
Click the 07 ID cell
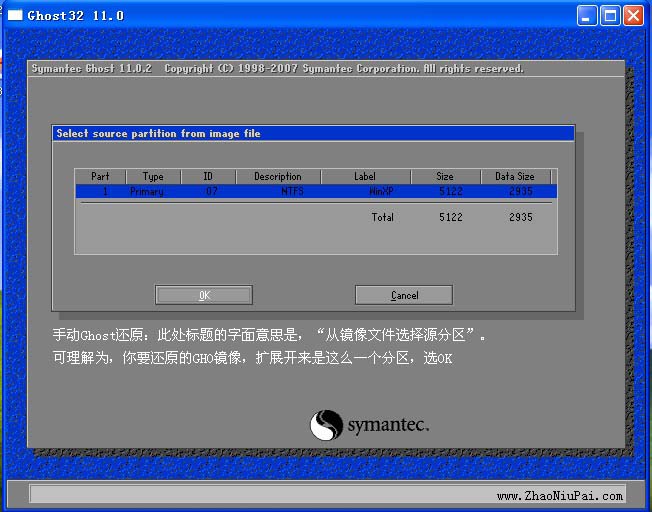click(x=212, y=191)
